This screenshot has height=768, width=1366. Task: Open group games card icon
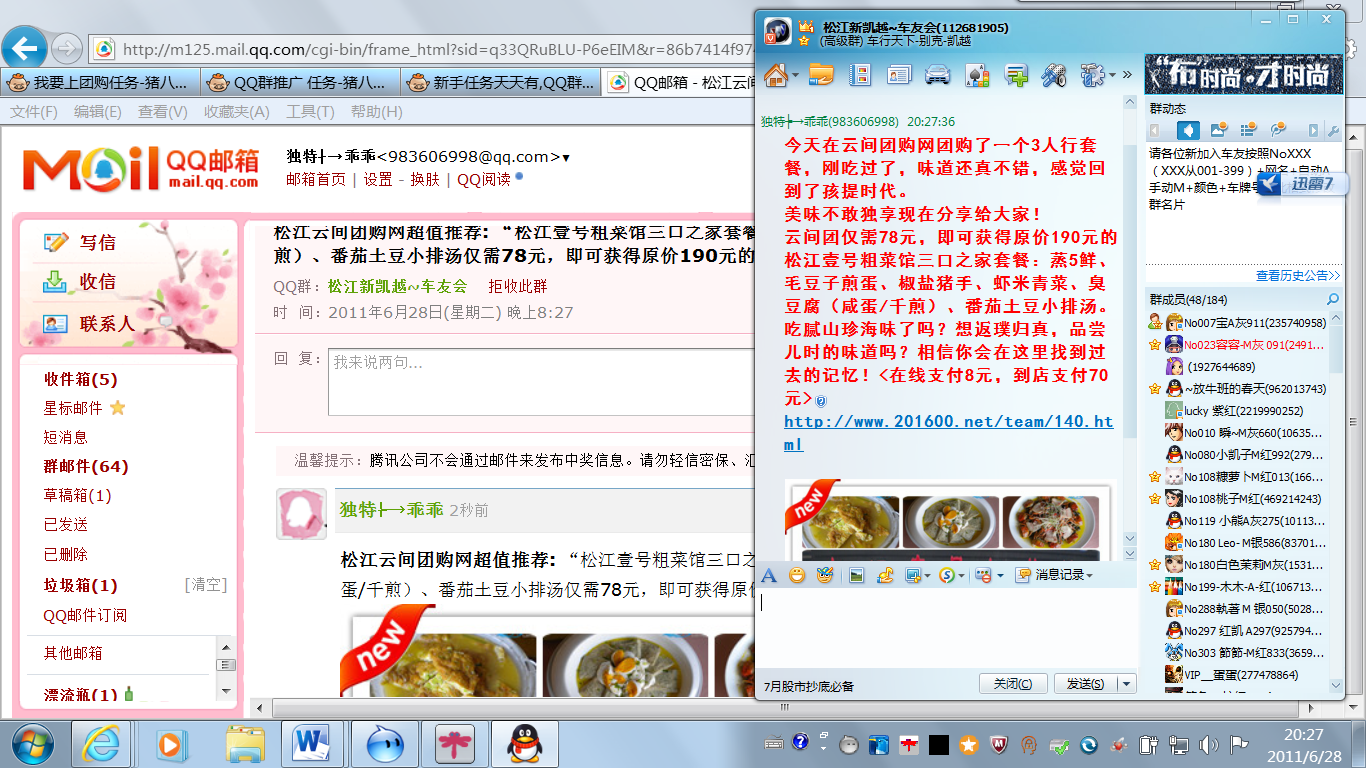coord(977,75)
